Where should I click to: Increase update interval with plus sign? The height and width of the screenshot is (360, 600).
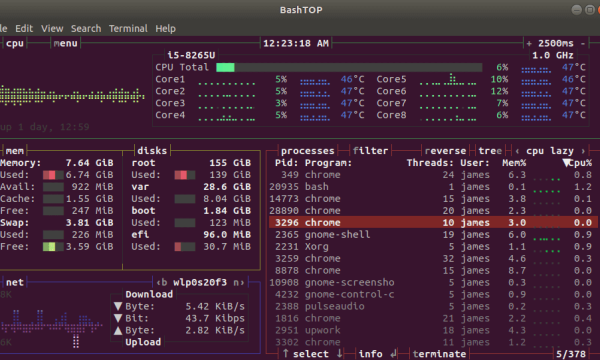click(x=529, y=43)
